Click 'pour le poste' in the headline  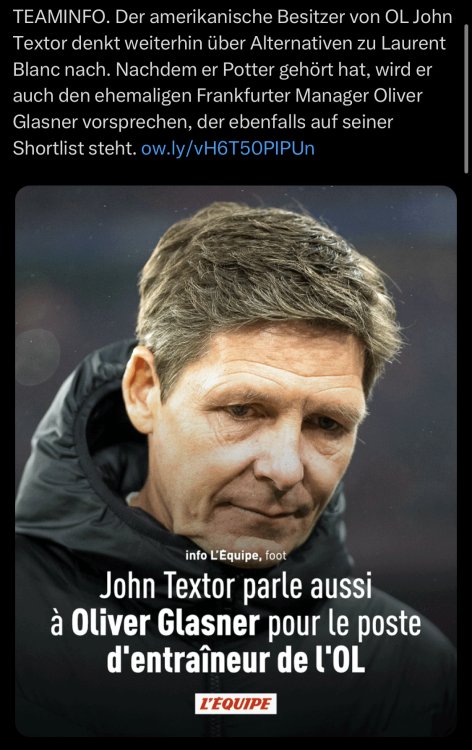[x=344, y=624]
